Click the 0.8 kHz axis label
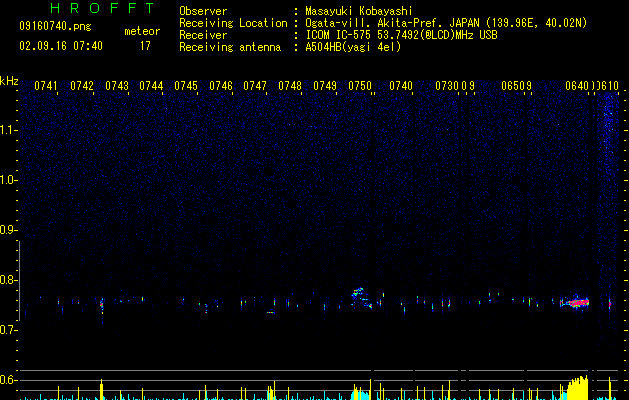 tap(9, 280)
